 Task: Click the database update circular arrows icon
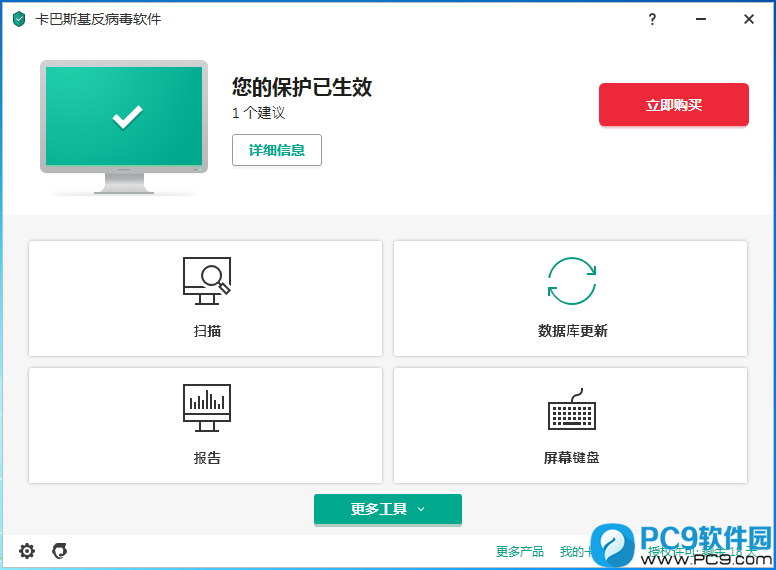pyautogui.click(x=572, y=281)
